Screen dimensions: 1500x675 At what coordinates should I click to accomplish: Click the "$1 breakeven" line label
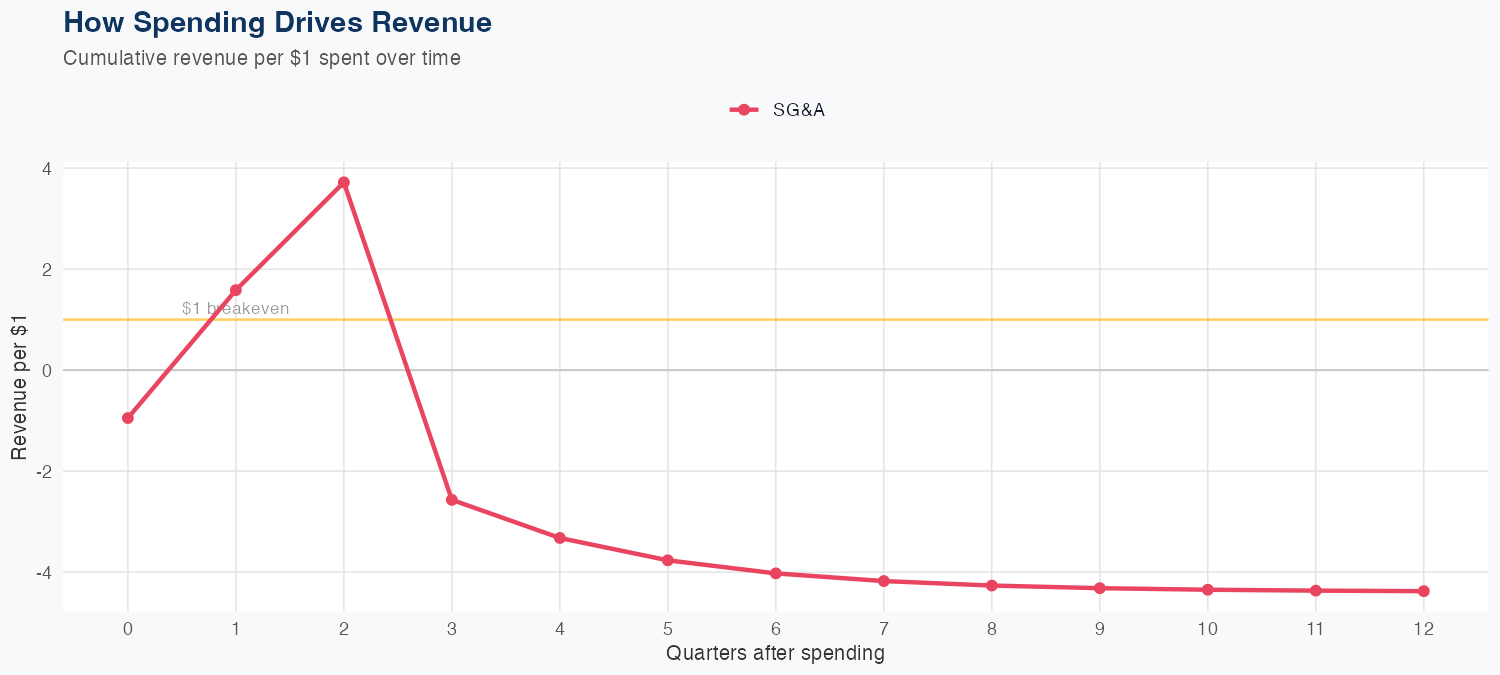point(236,309)
